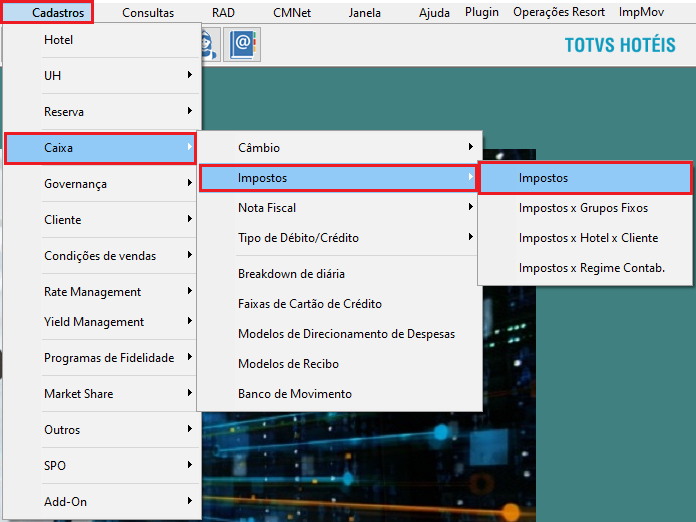Viewport: 696px width, 522px height.
Task: Open Modelos de Direcionamento de Despesas
Action: [339, 334]
